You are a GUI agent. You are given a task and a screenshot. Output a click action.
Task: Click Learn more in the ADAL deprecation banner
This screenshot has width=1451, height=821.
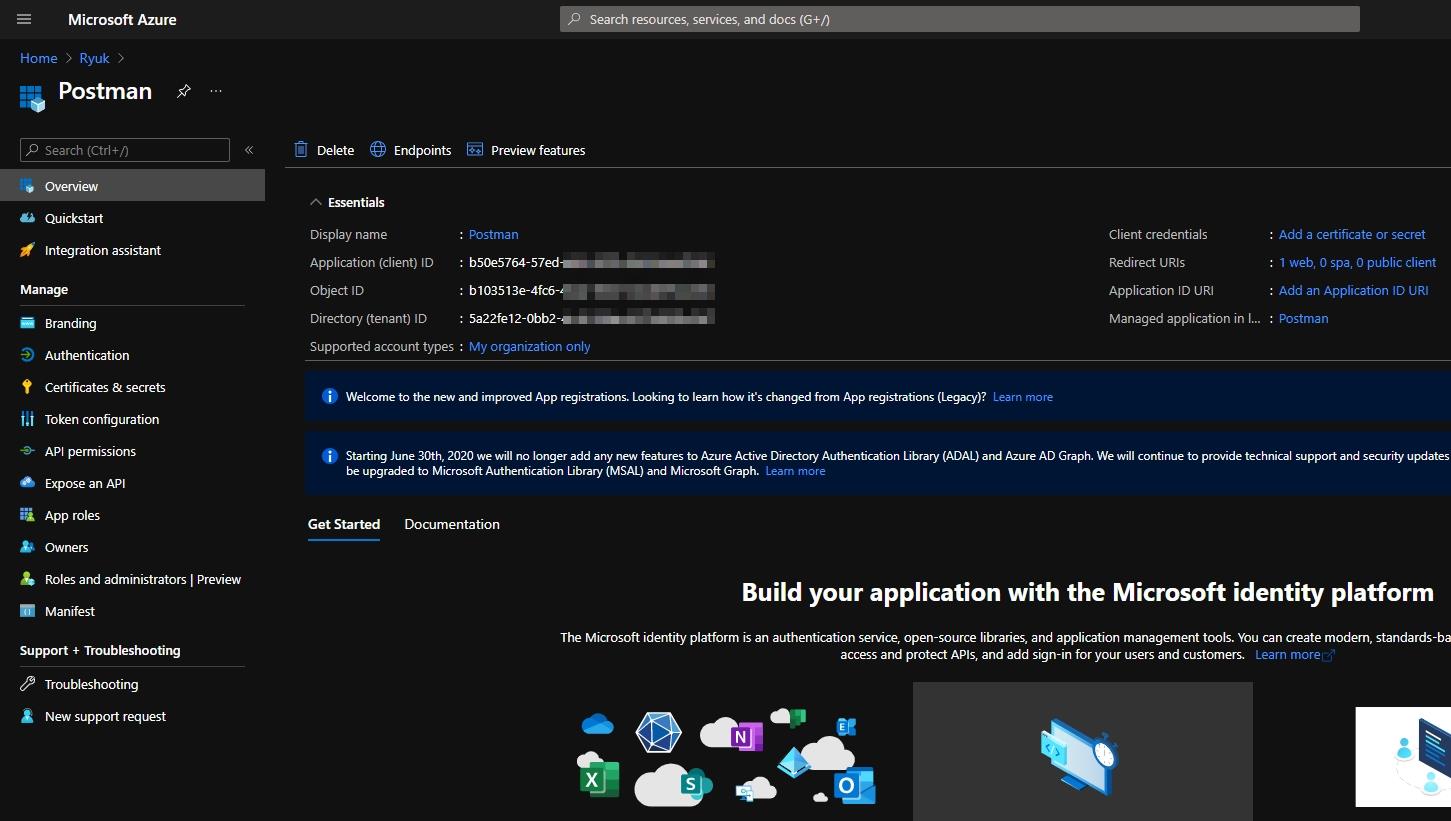coord(796,471)
